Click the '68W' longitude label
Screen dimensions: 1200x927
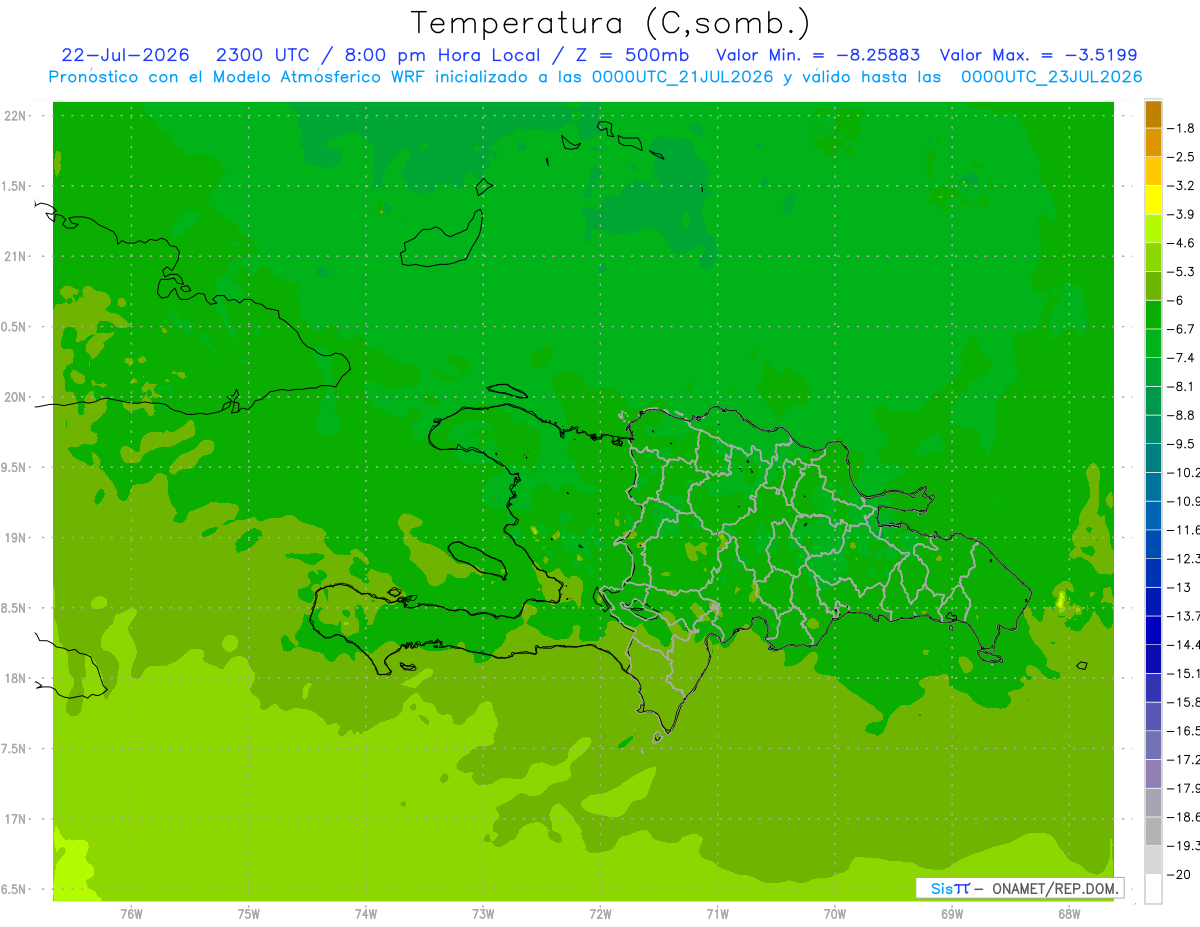[1069, 914]
